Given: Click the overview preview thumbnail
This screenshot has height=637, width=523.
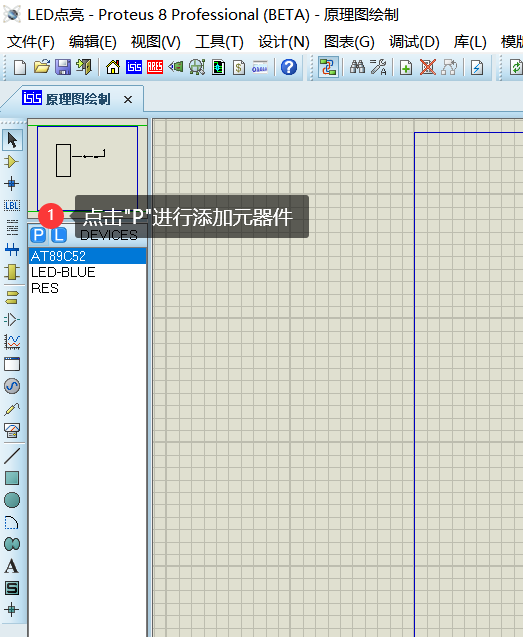Looking at the screenshot, I should [x=87, y=168].
